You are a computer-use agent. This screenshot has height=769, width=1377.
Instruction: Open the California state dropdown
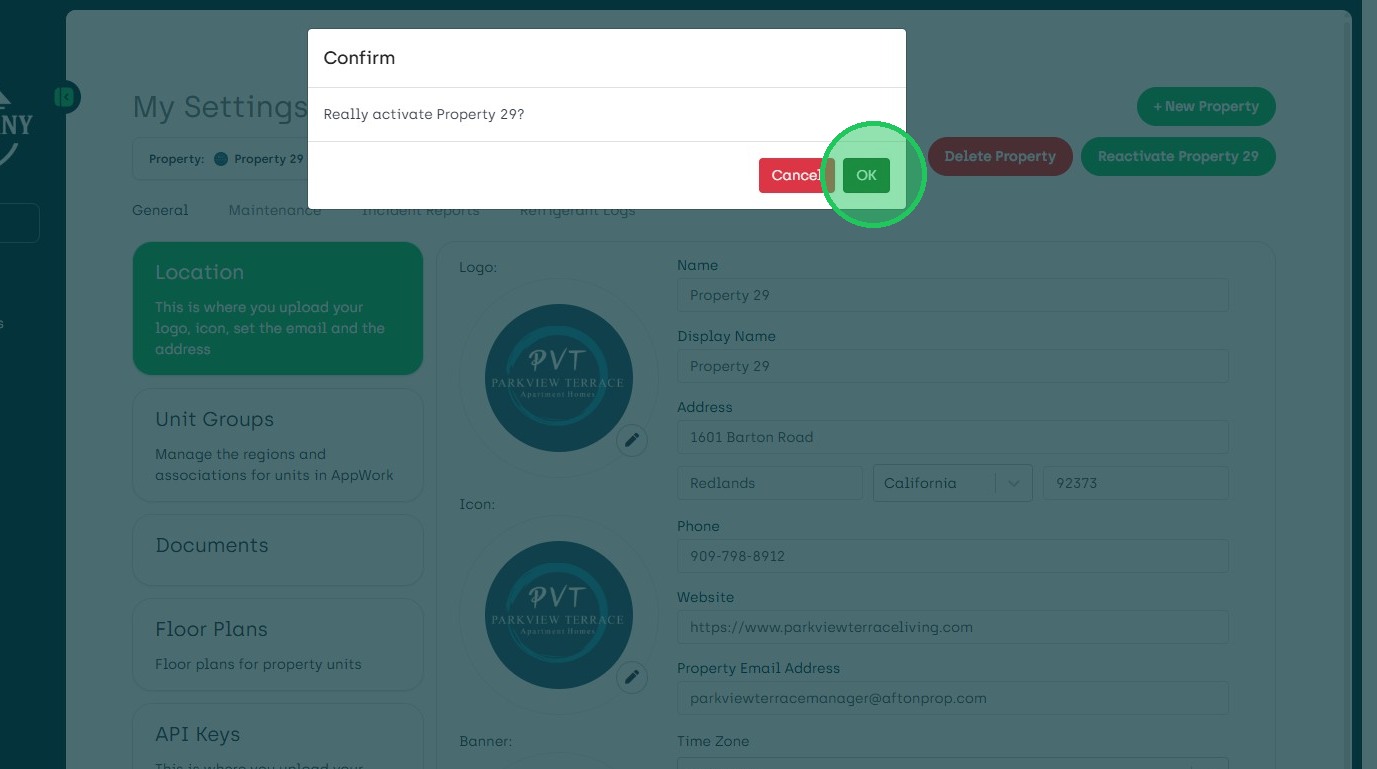pyautogui.click(x=952, y=483)
